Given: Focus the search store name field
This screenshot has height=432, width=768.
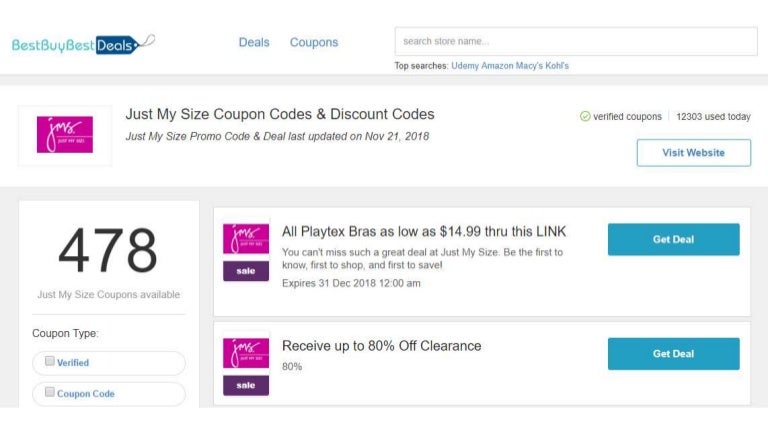Looking at the screenshot, I should coord(576,42).
